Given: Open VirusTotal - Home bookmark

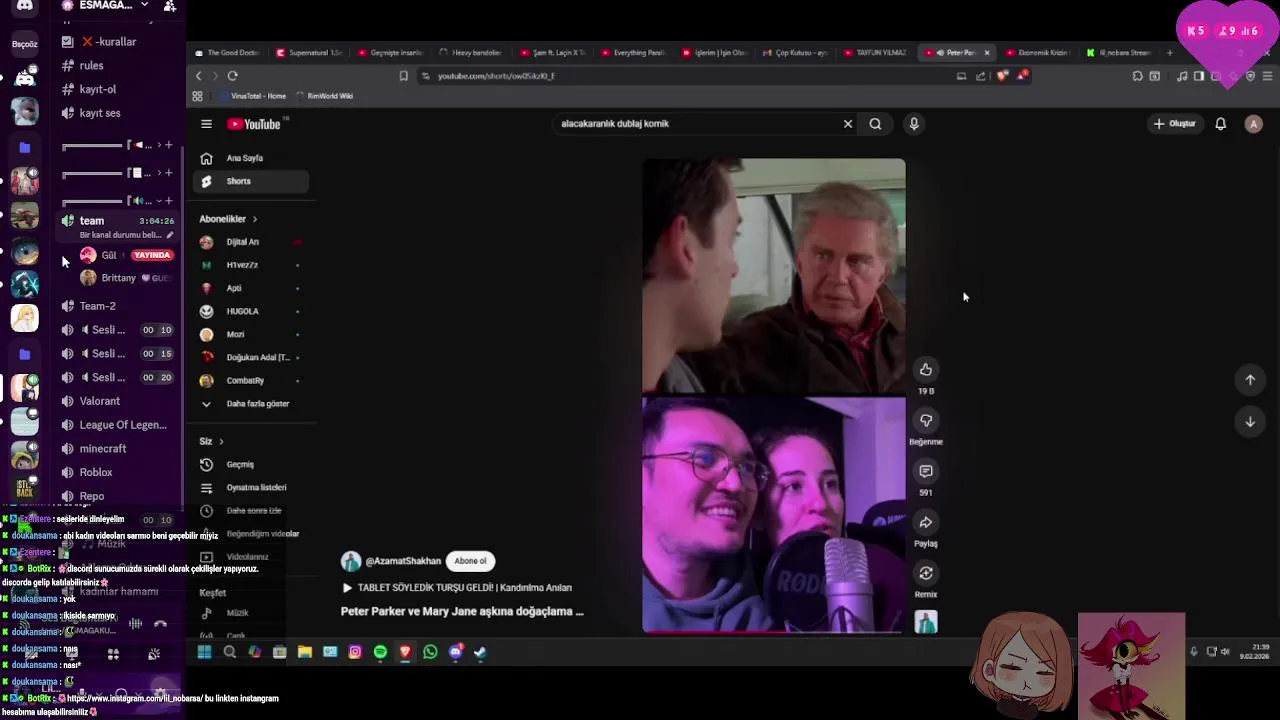Looking at the screenshot, I should point(251,96).
